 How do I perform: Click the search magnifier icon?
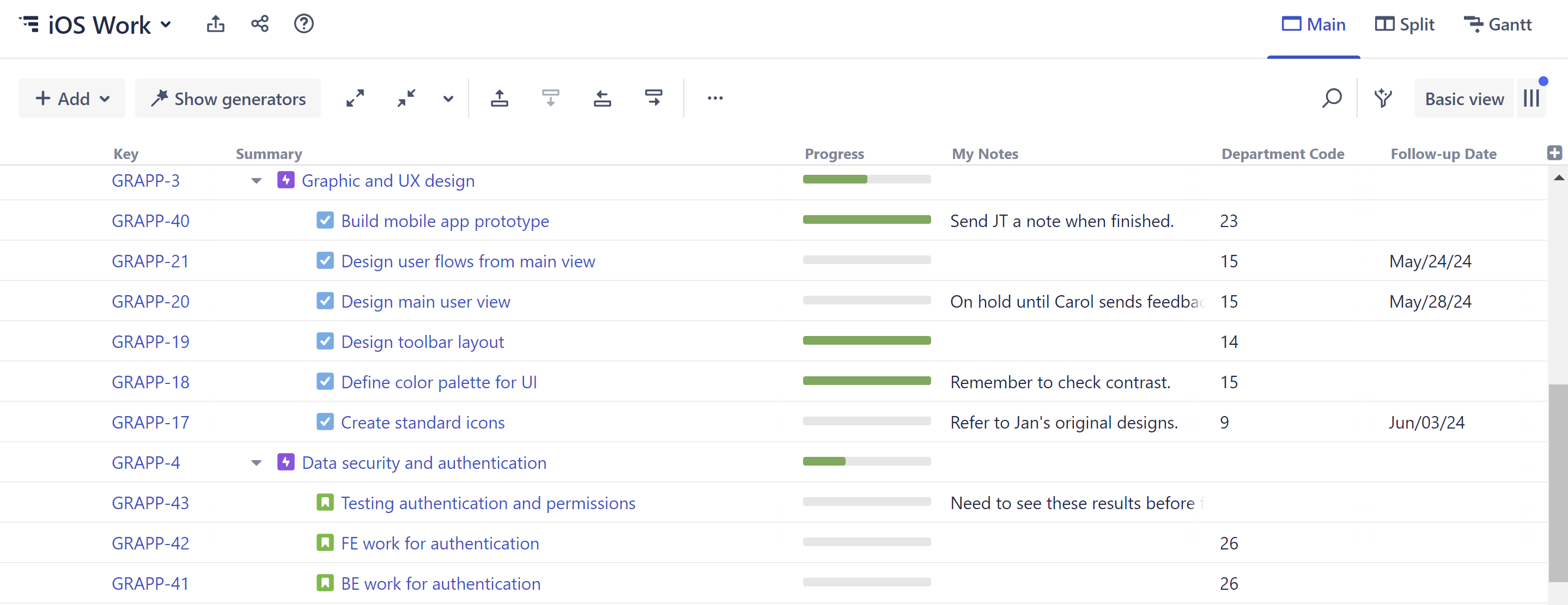(1332, 98)
